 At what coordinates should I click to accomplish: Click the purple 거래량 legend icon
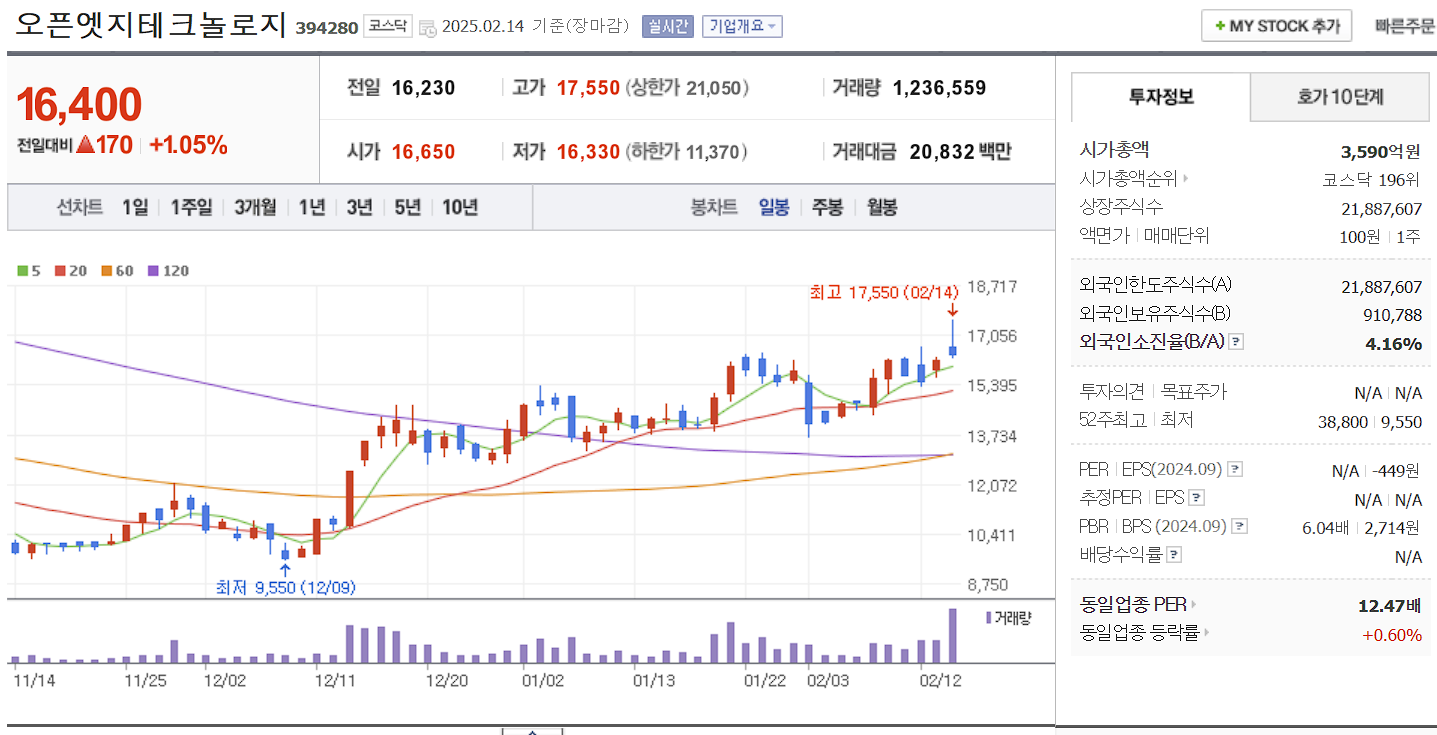tap(988, 618)
